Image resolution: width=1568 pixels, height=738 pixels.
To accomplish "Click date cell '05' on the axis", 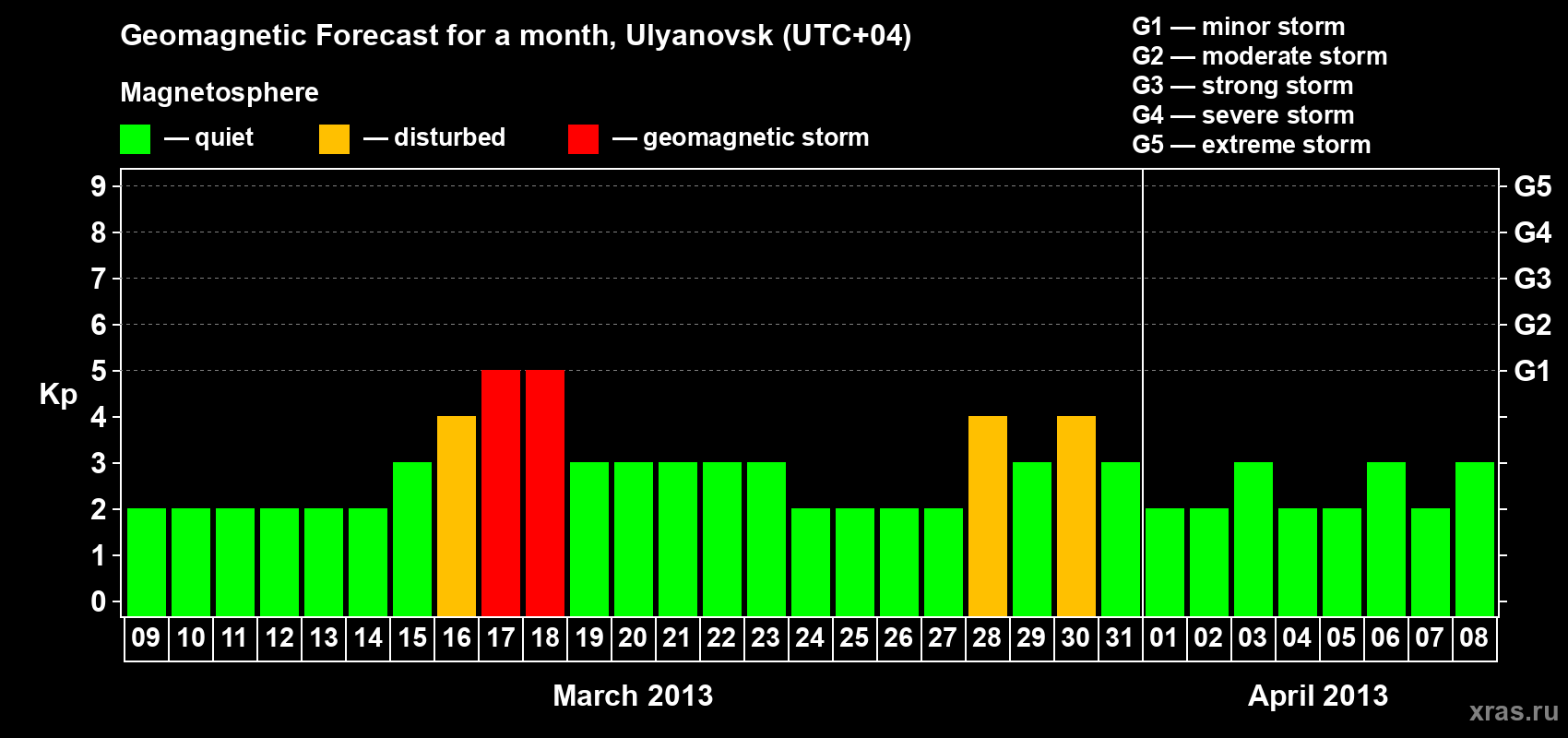I will 1342,638.
